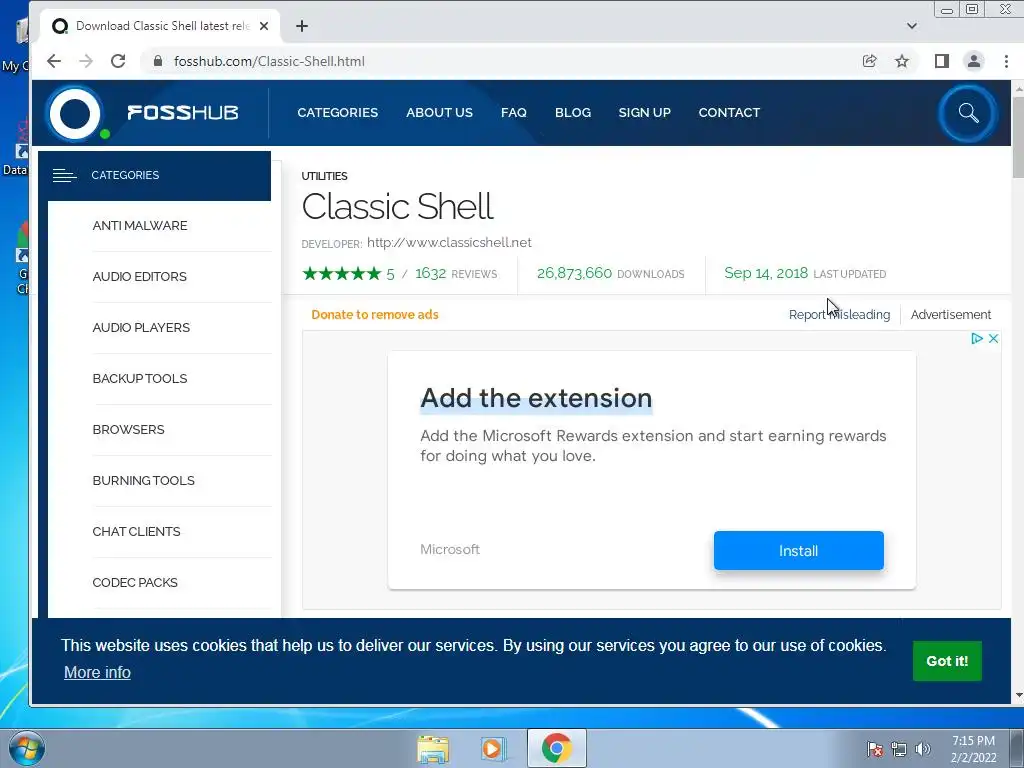This screenshot has width=1024, height=768.
Task: Click Report Misleading link
Action: [x=839, y=314]
